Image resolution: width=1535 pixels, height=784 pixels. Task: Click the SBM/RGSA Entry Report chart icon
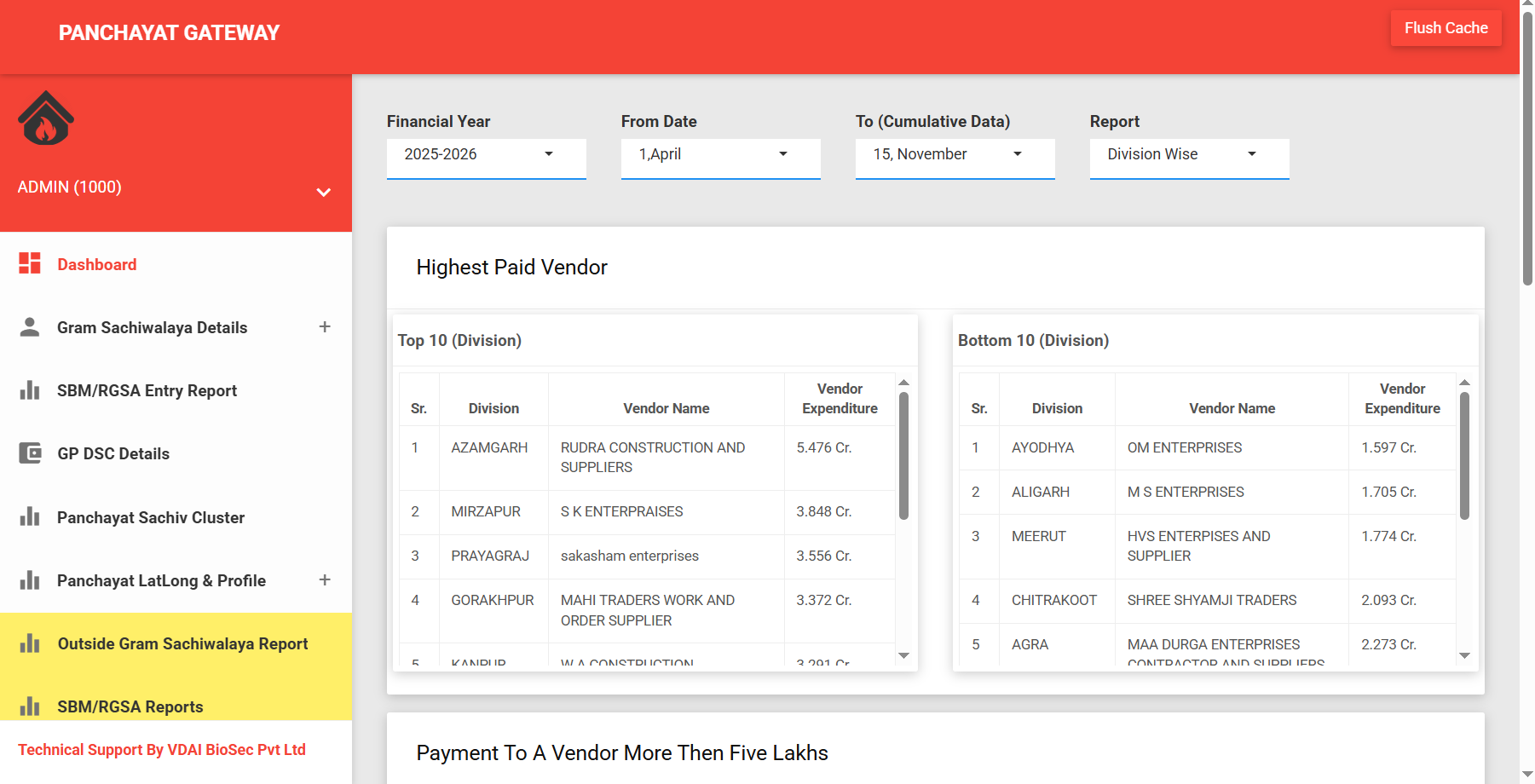click(x=30, y=390)
